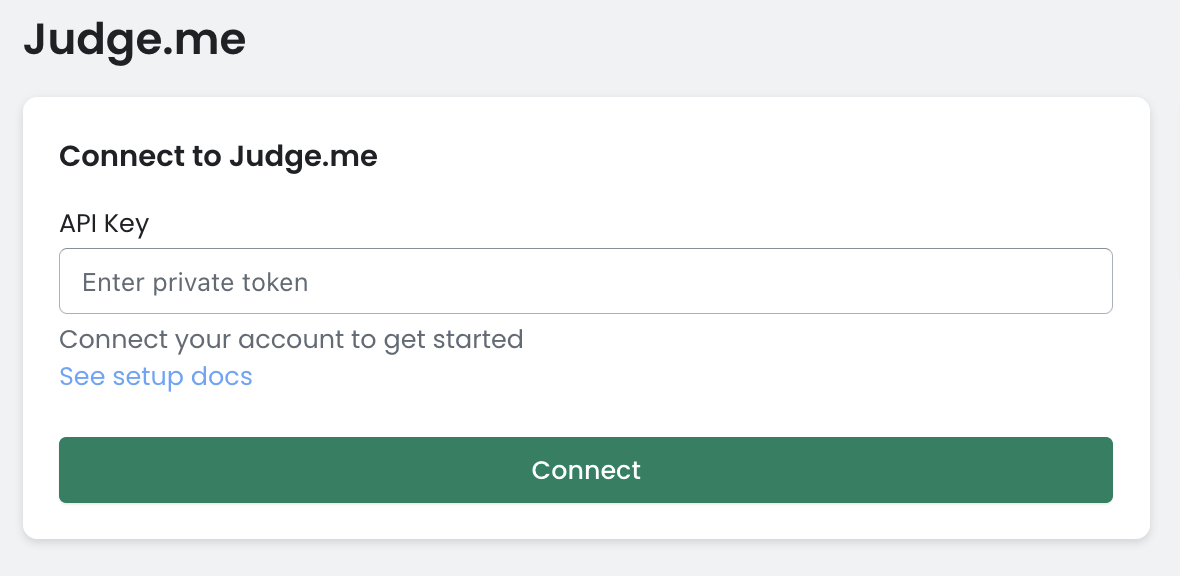Click the 'Connect your account to get started' text

point(291,339)
